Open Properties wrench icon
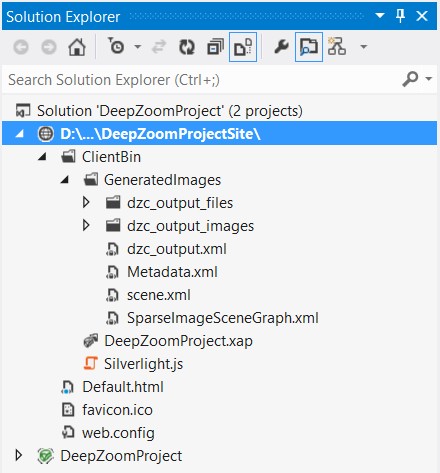This screenshot has width=440, height=473. tap(281, 46)
